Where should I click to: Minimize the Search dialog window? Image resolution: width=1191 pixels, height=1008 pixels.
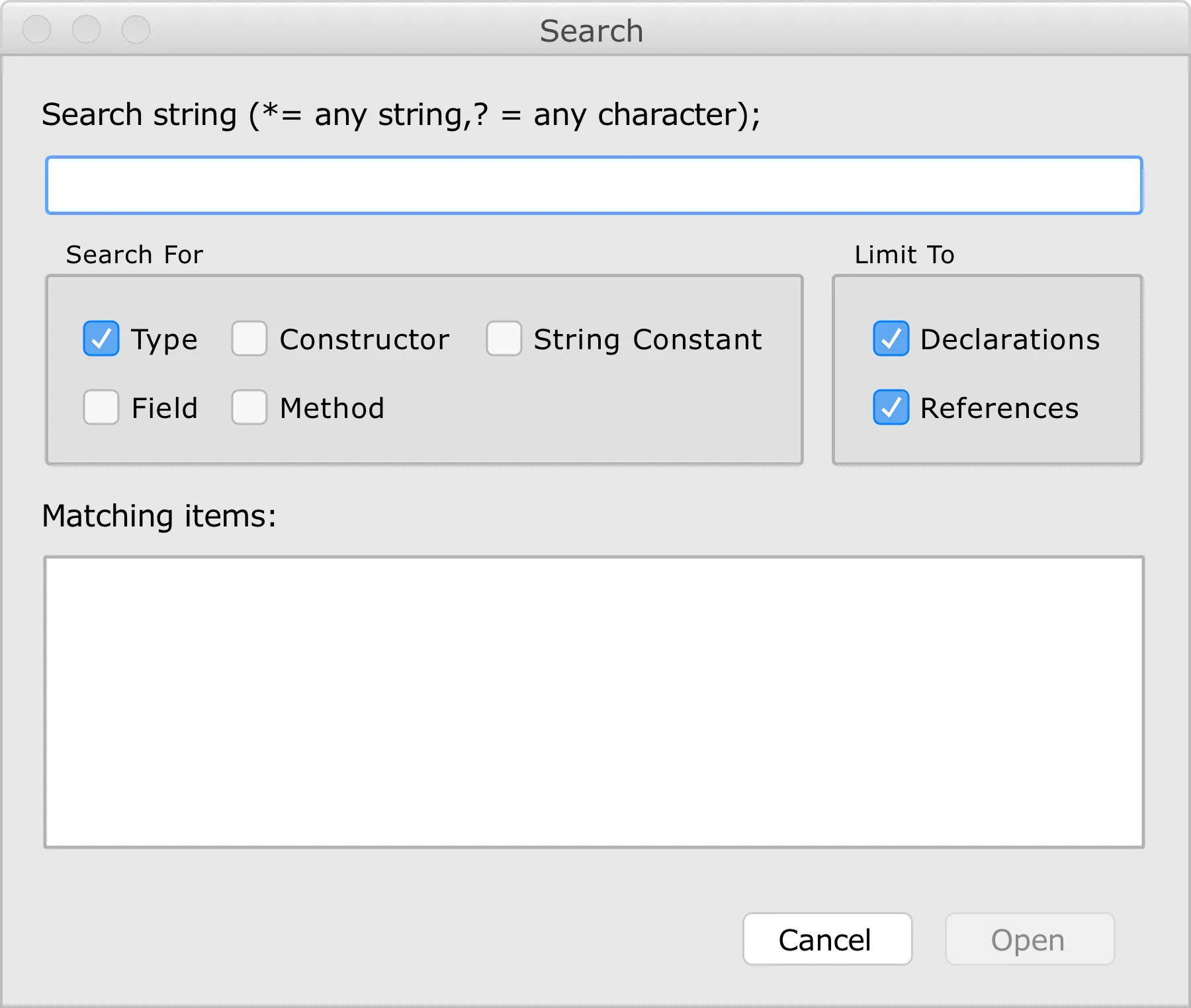click(x=86, y=29)
